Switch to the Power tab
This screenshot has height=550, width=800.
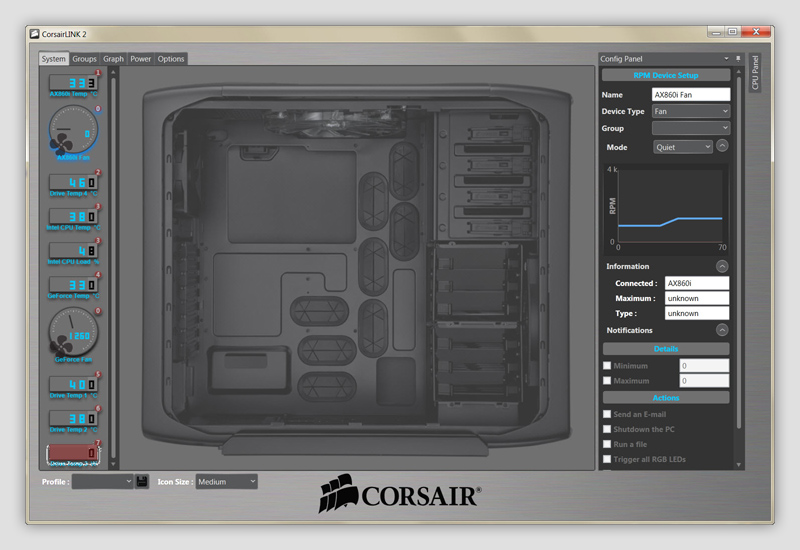click(x=140, y=59)
